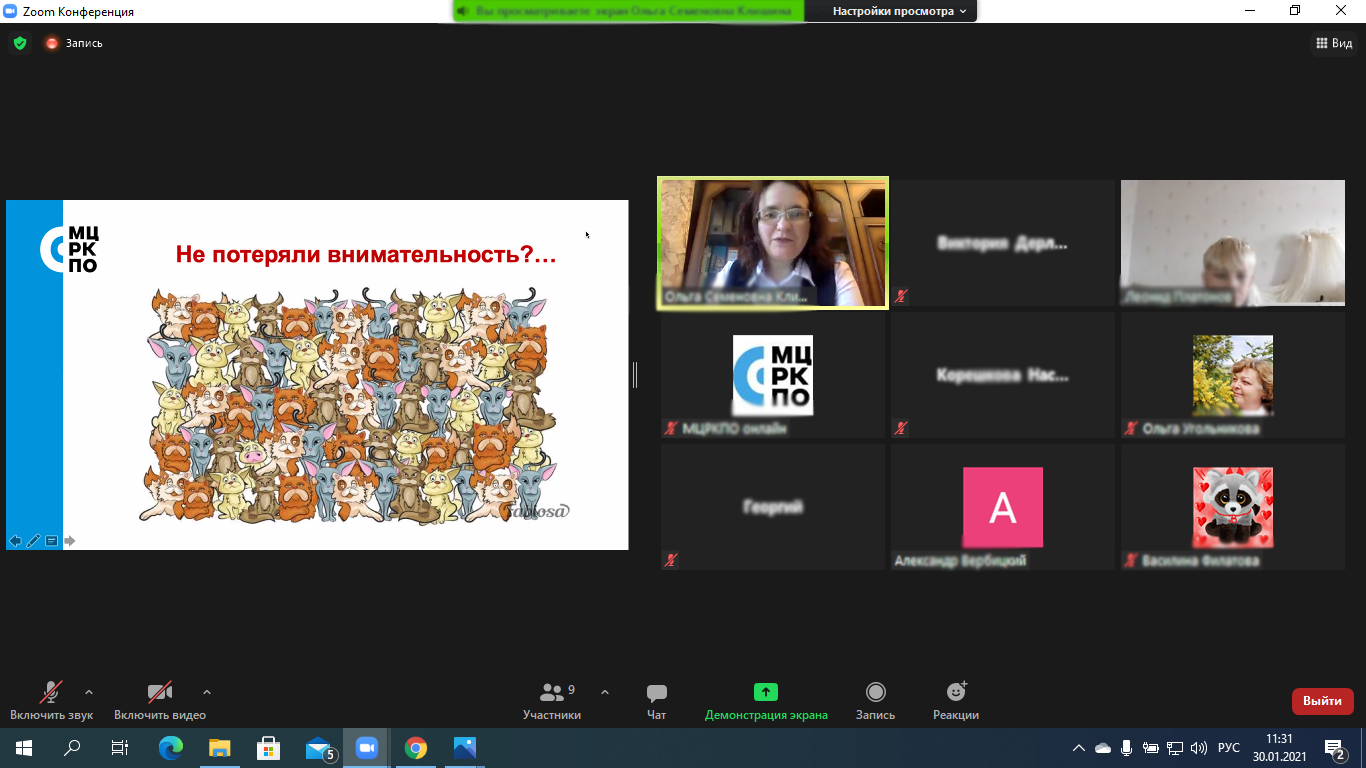Show hidden system tray icons
This screenshot has width=1366, height=768.
(x=1078, y=748)
